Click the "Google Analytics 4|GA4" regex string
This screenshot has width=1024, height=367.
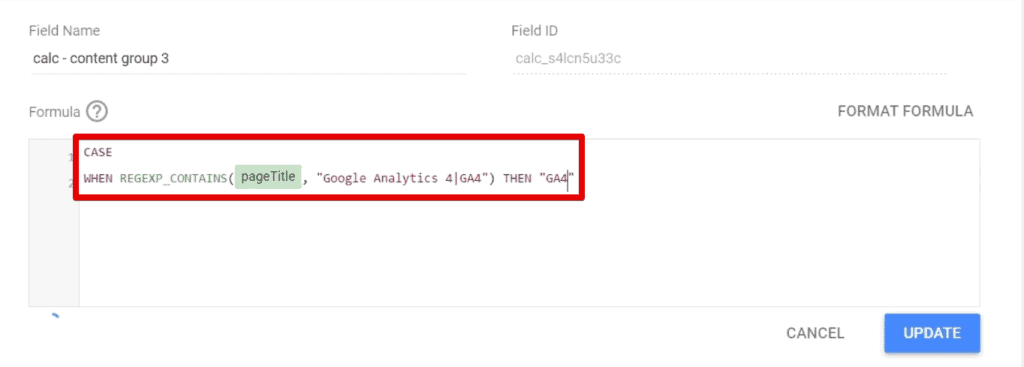click(x=404, y=178)
